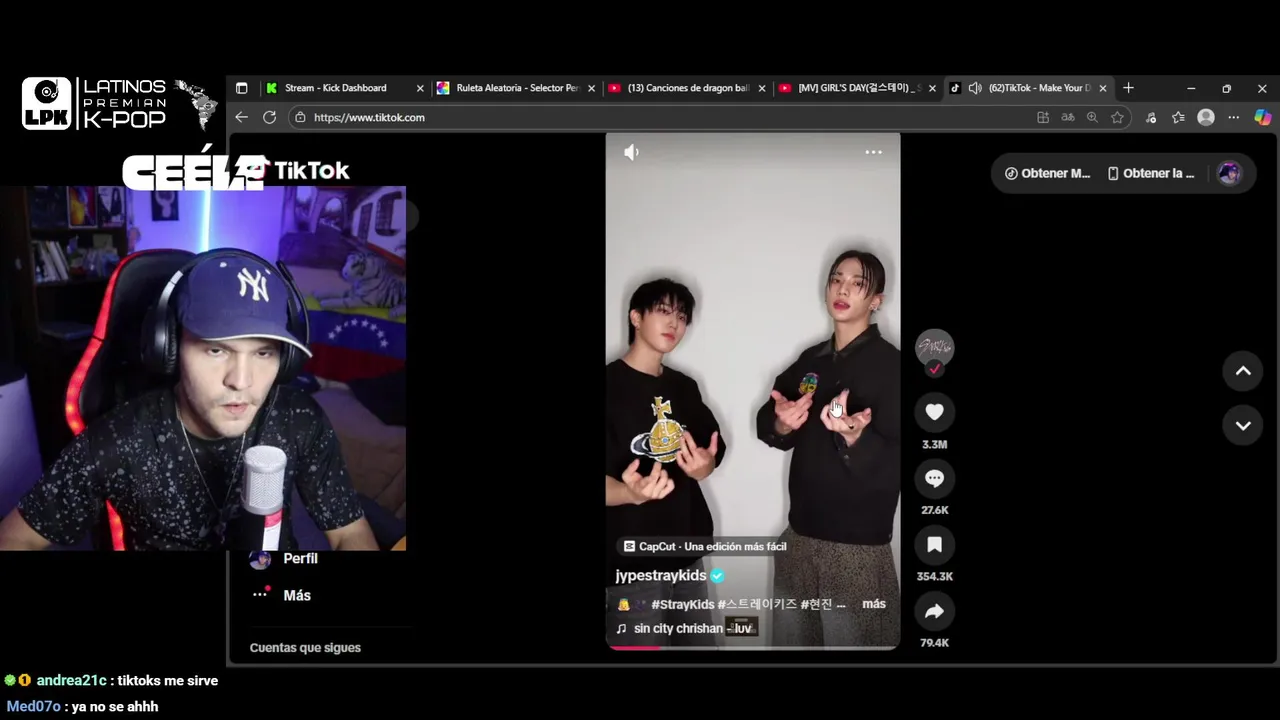The width and height of the screenshot is (1280, 720).
Task: Open the apps available icon in address bar
Action: pos(1043,117)
